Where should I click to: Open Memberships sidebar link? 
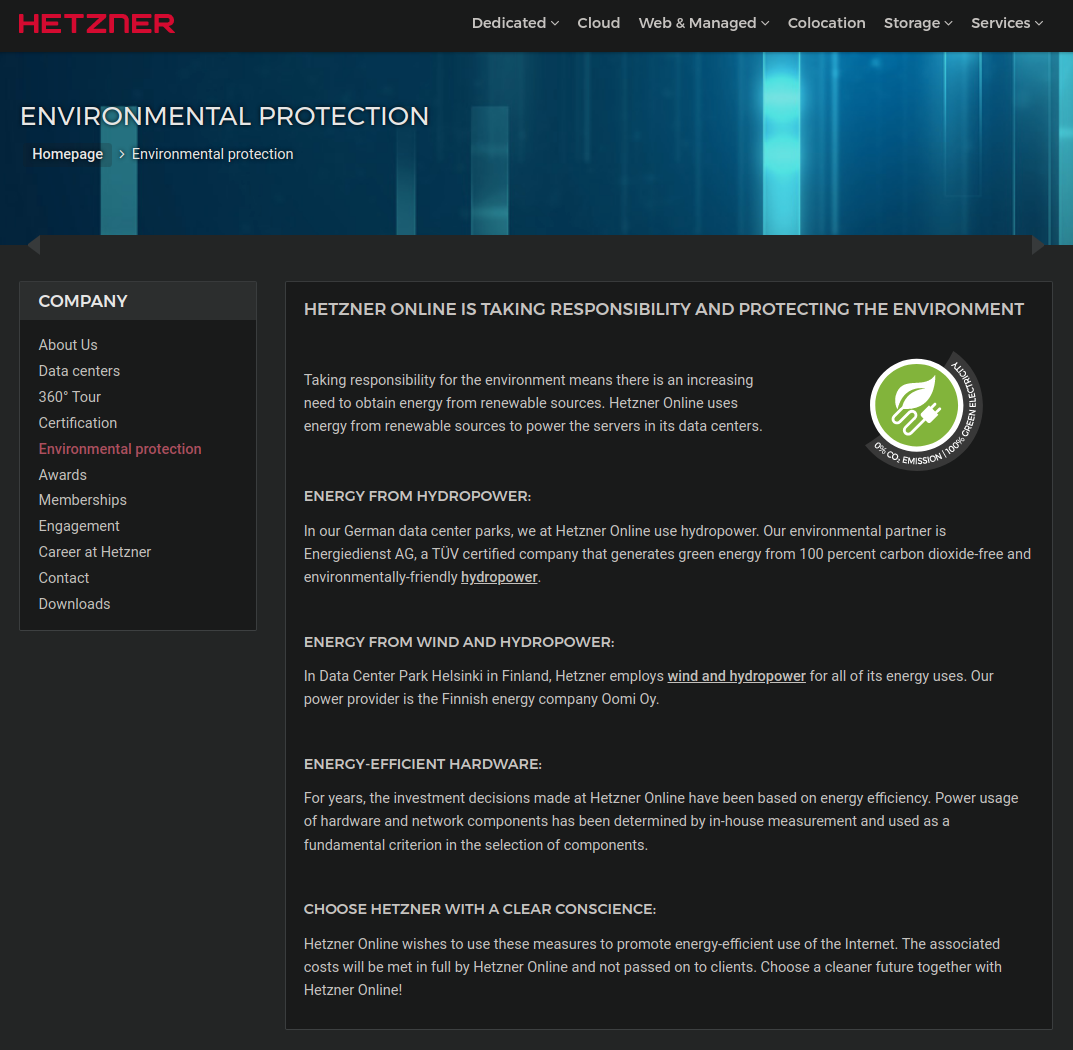pyautogui.click(x=83, y=500)
